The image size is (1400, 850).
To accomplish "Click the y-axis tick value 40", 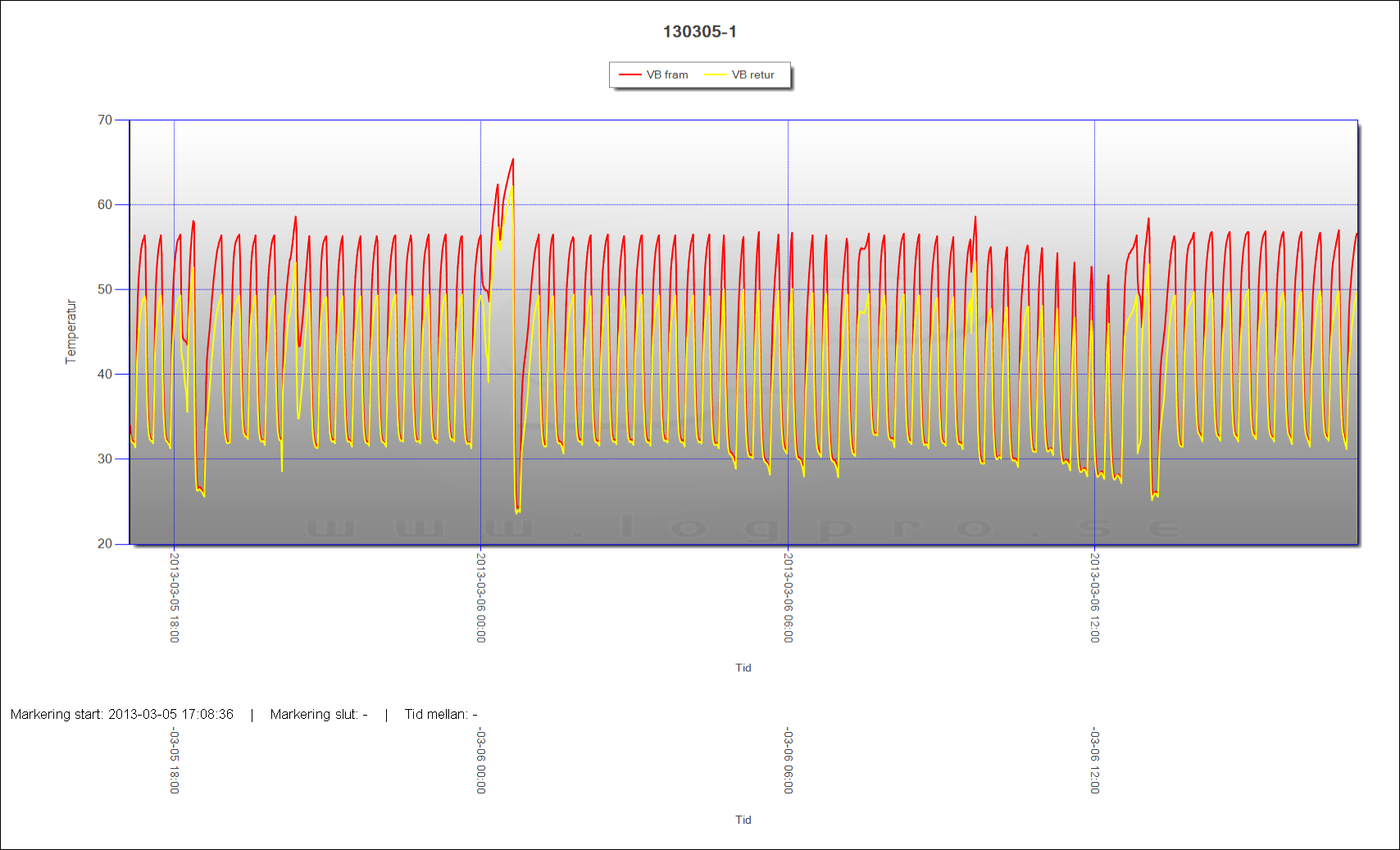I will click(105, 374).
